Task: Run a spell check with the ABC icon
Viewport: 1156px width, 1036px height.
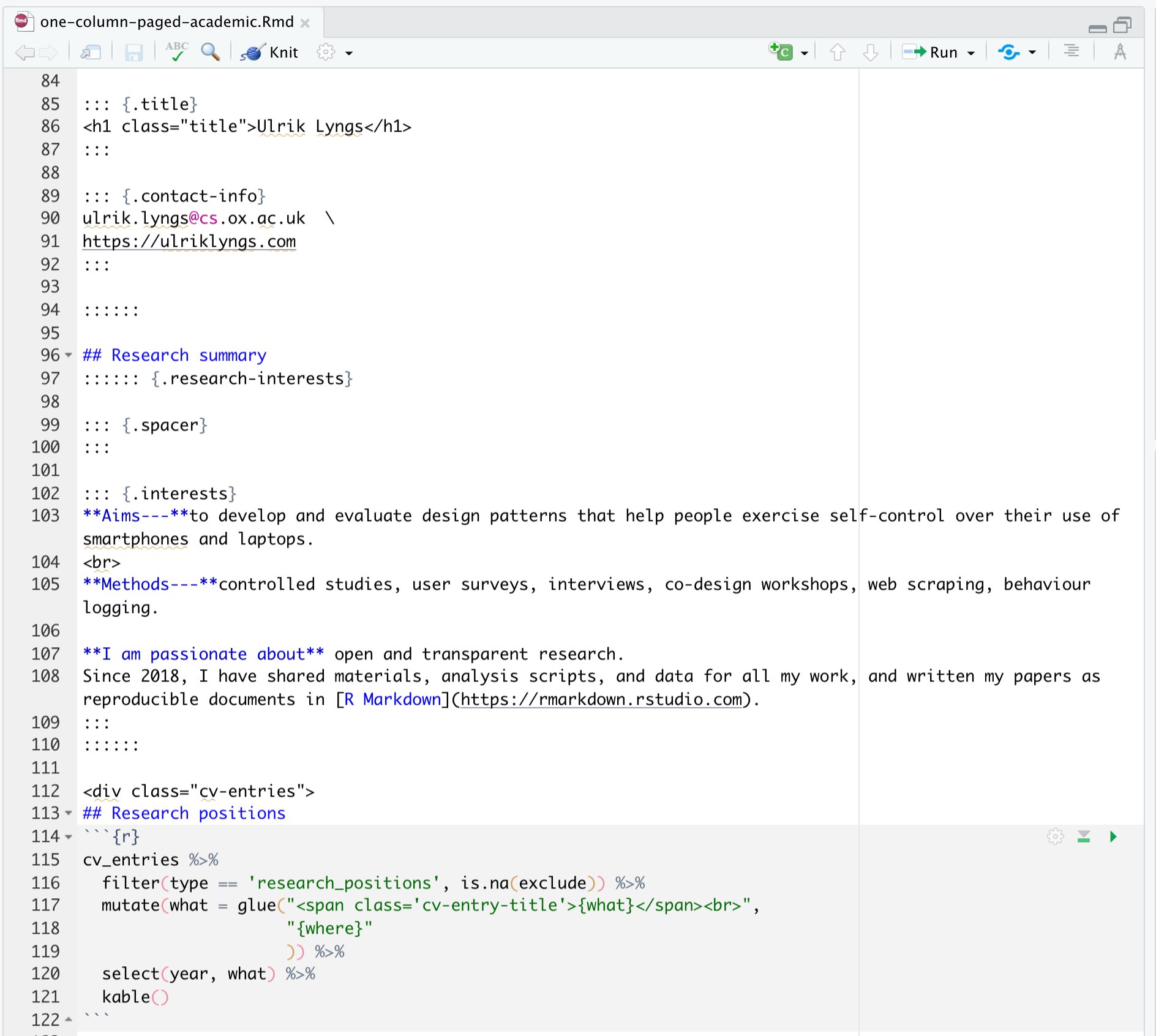Action: coord(176,52)
